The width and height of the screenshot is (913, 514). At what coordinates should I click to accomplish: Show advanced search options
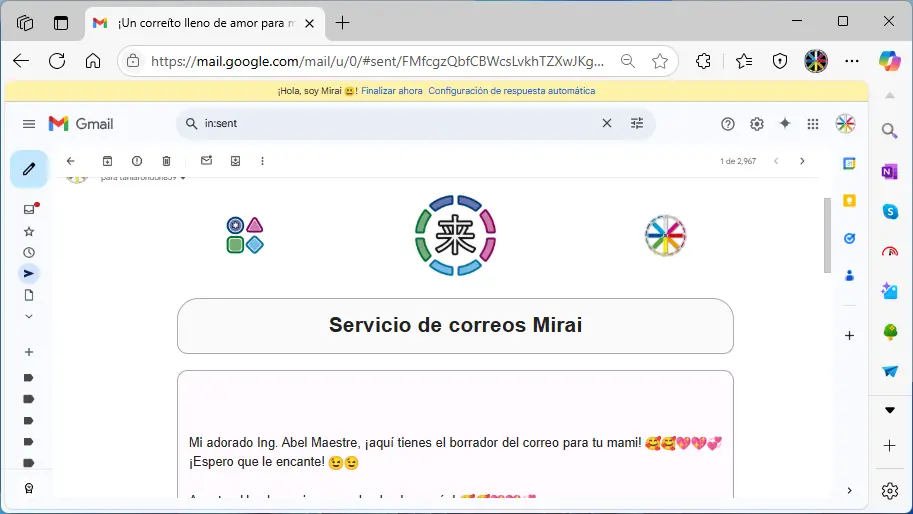pos(637,123)
